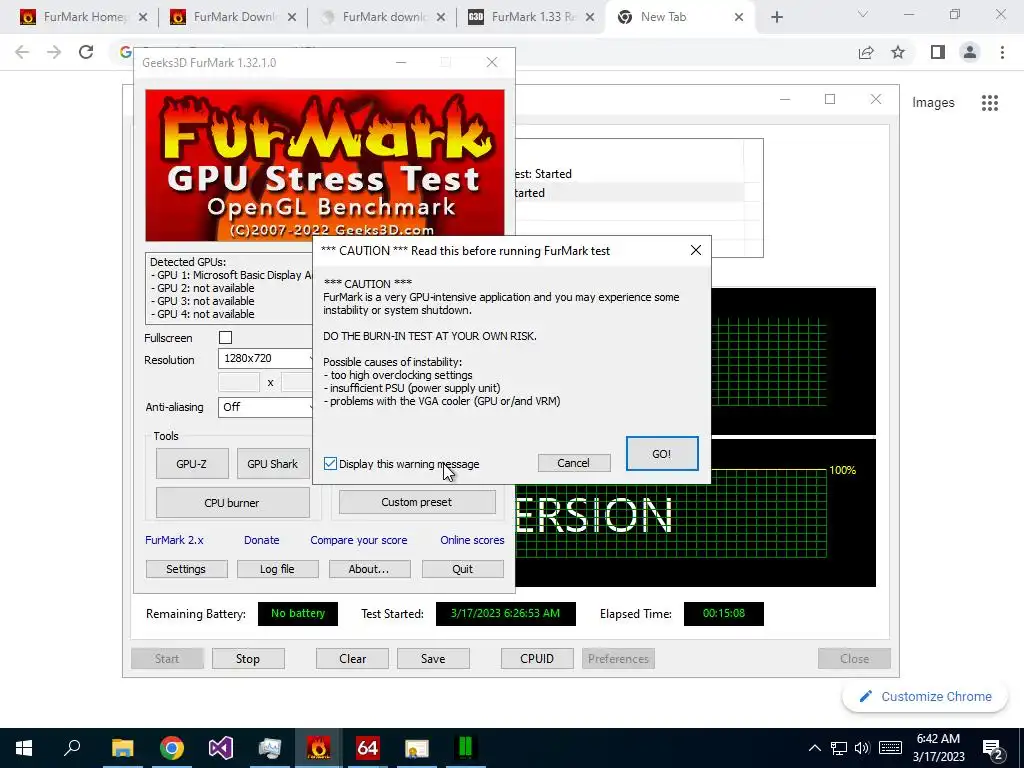Launch GPU Shark tool
This screenshot has height=768, width=1024.
272,464
